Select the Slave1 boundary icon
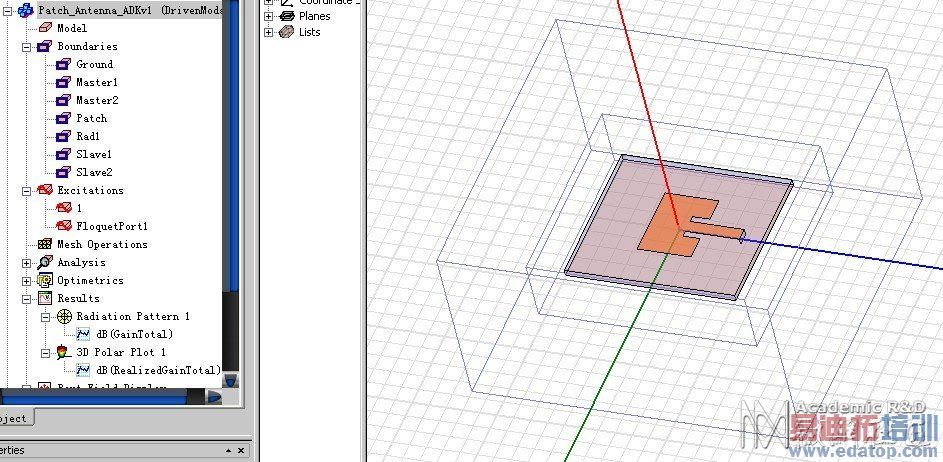The height and width of the screenshot is (462, 943). pyautogui.click(x=63, y=154)
